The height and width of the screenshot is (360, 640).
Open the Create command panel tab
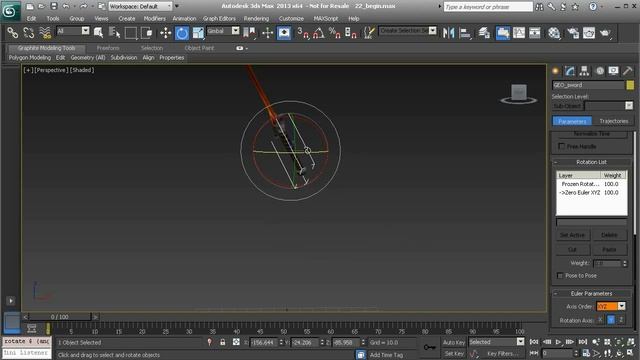click(556, 71)
